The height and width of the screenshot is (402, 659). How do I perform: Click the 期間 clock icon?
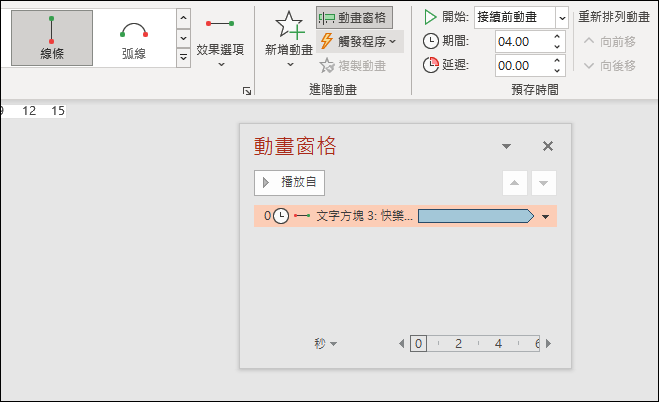430,41
